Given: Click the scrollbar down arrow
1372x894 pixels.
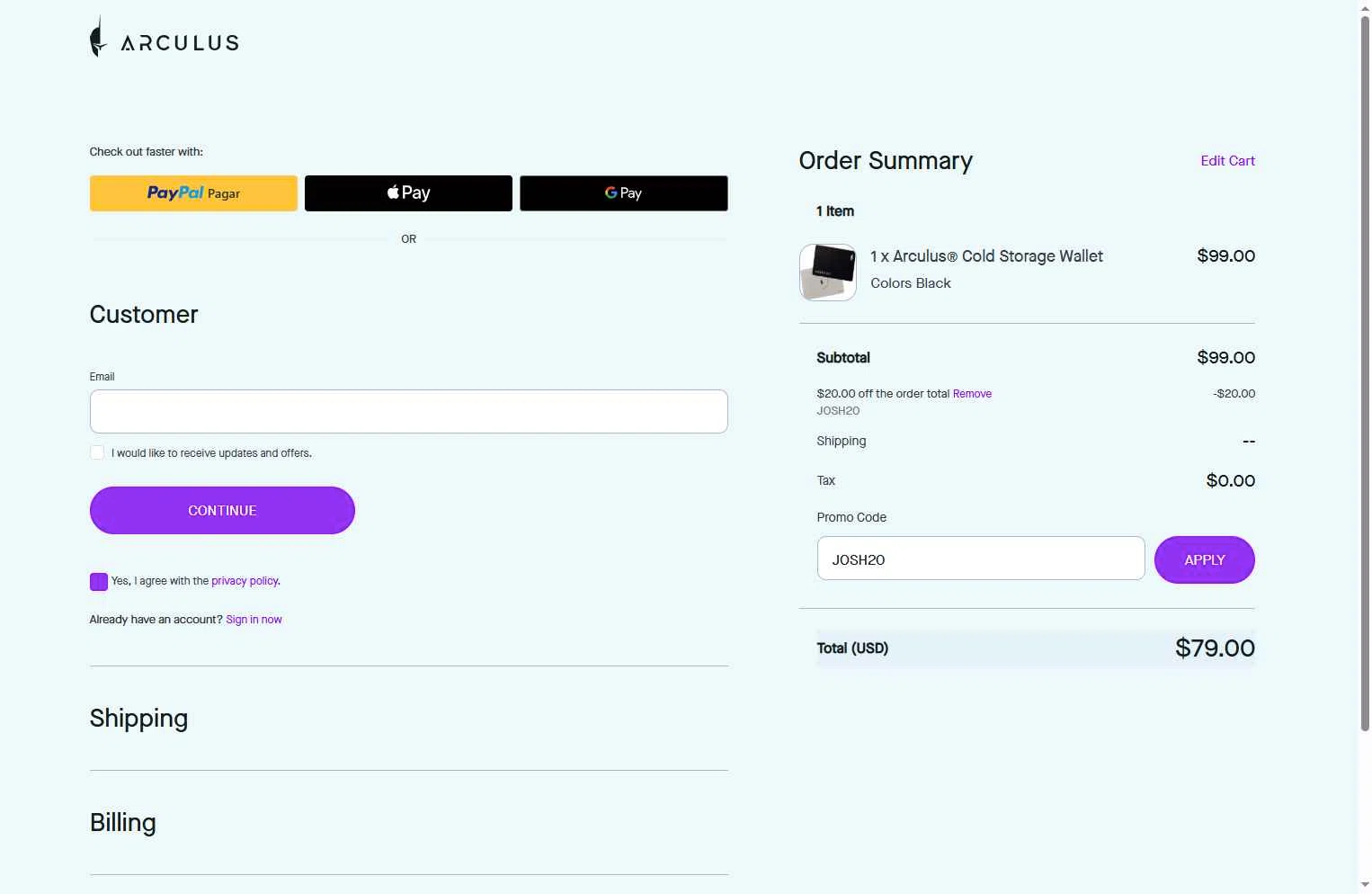Looking at the screenshot, I should 1365,886.
